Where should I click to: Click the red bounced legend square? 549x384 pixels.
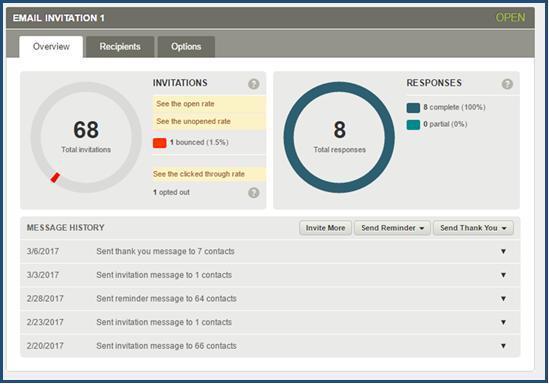(160, 143)
